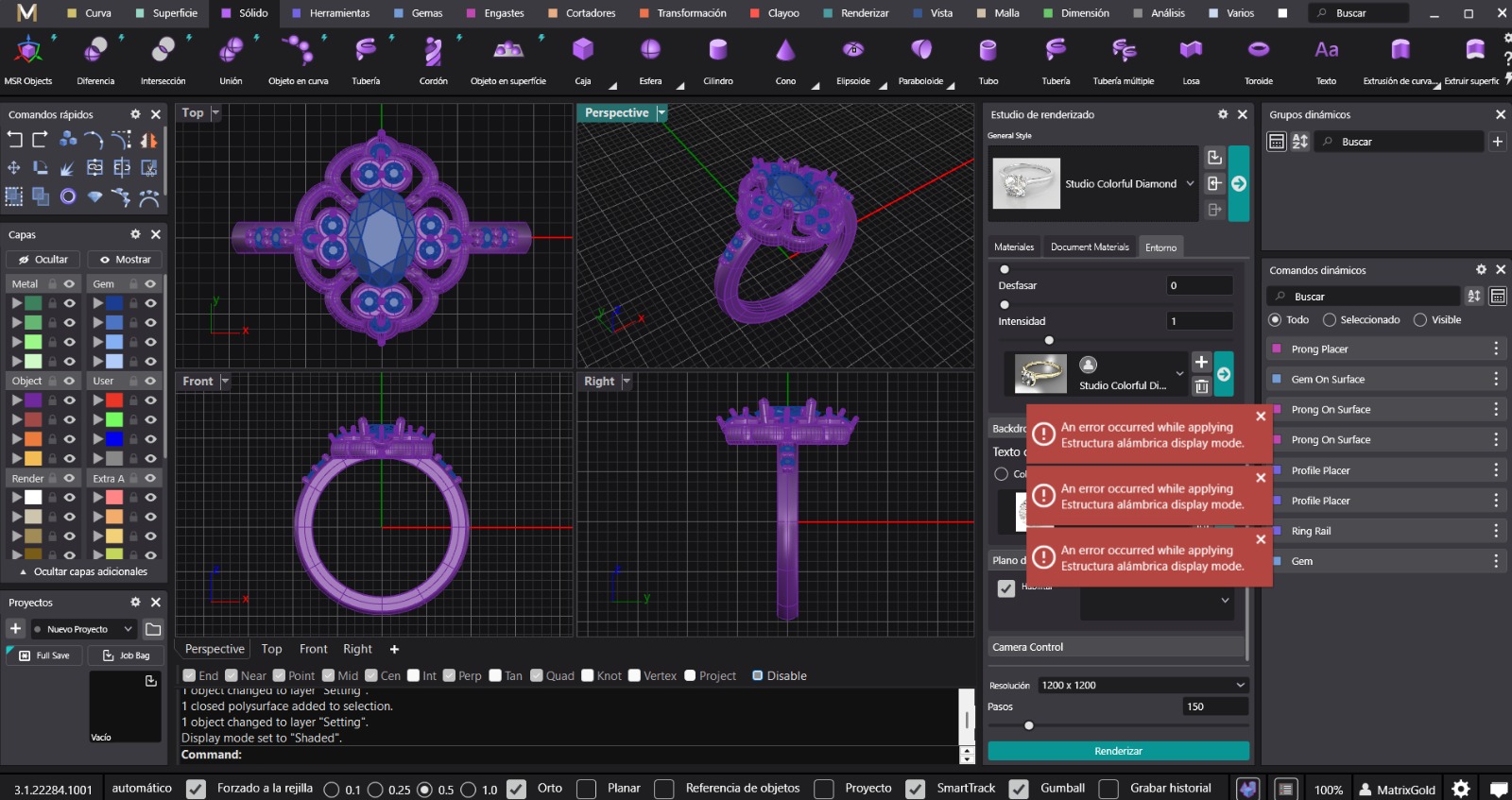Click the Comandos dinámicos search field
This screenshot has width=1512, height=800.
click(1363, 297)
